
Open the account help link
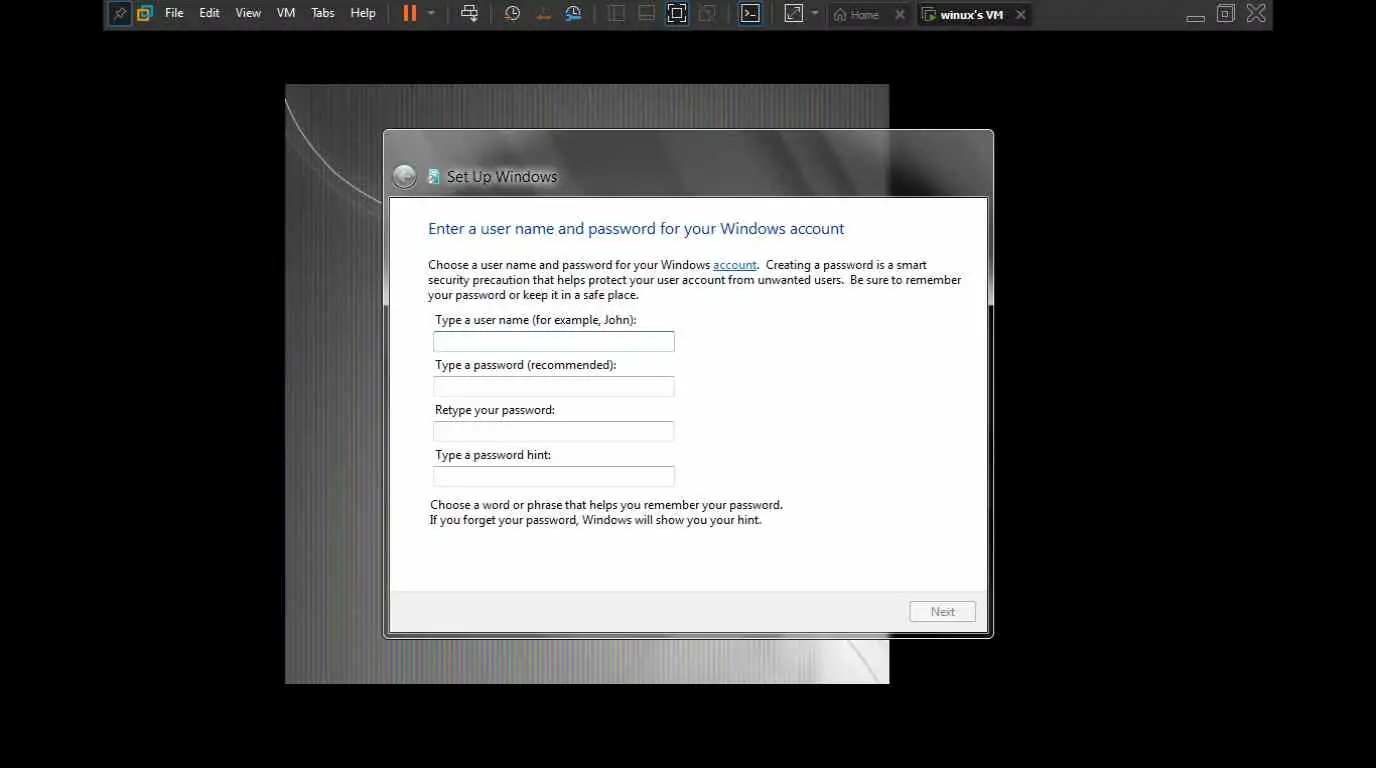click(735, 265)
